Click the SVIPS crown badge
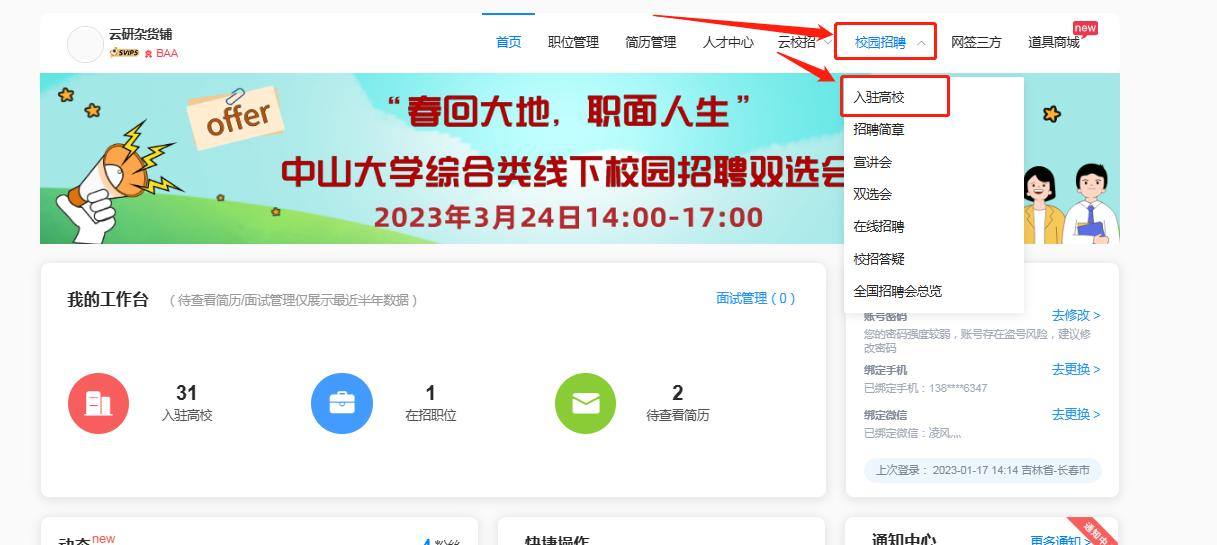This screenshot has width=1217, height=545. click(124, 53)
